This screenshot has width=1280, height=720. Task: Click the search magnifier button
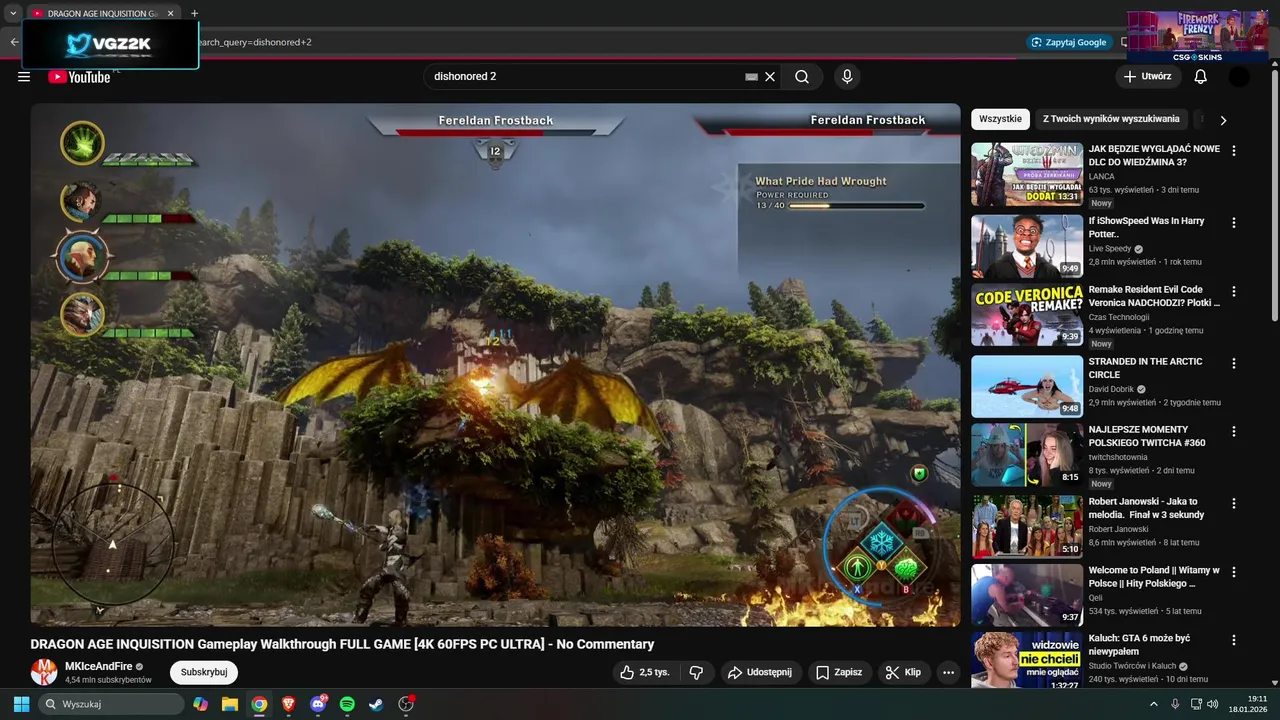[x=802, y=77]
